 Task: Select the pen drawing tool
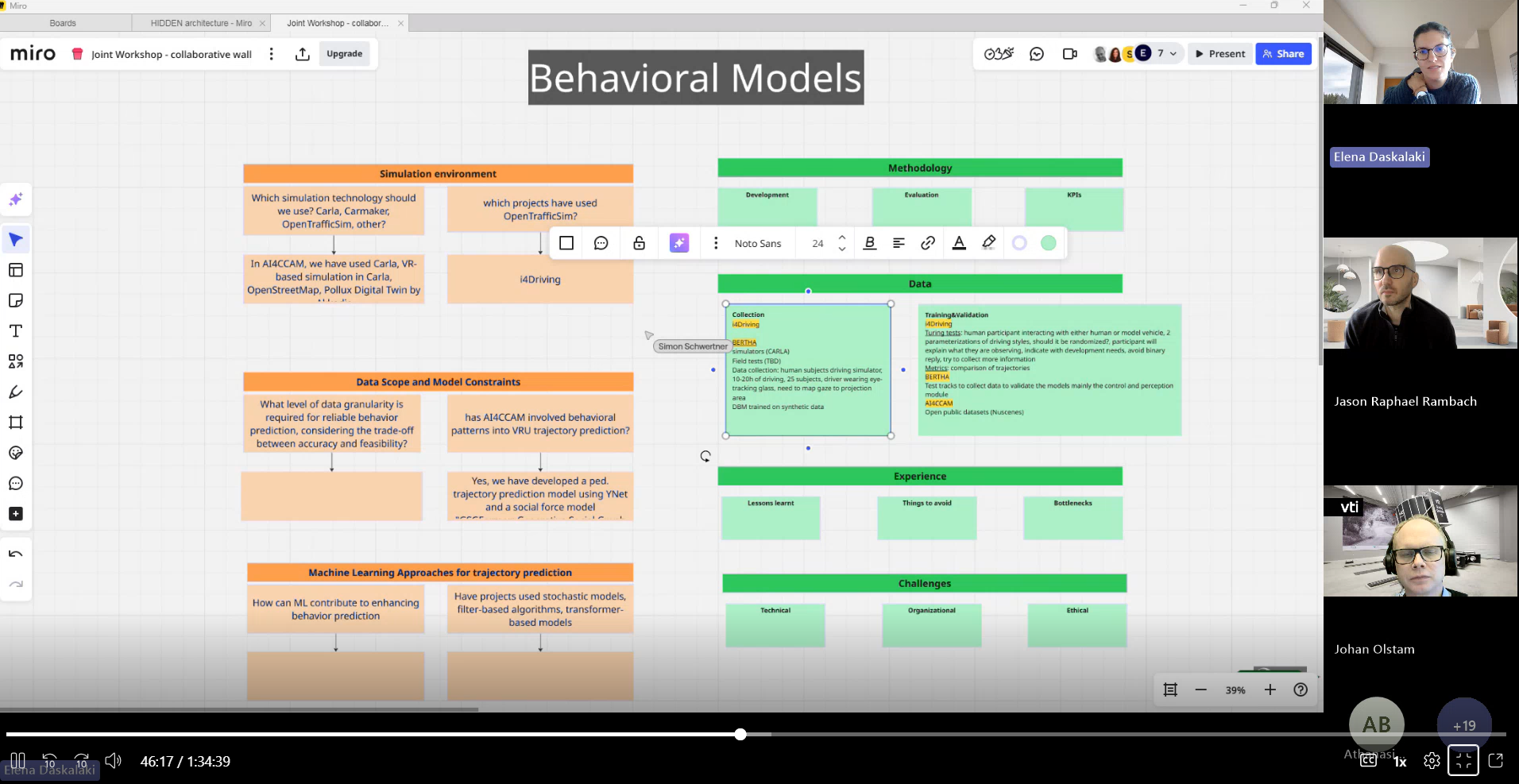(15, 392)
